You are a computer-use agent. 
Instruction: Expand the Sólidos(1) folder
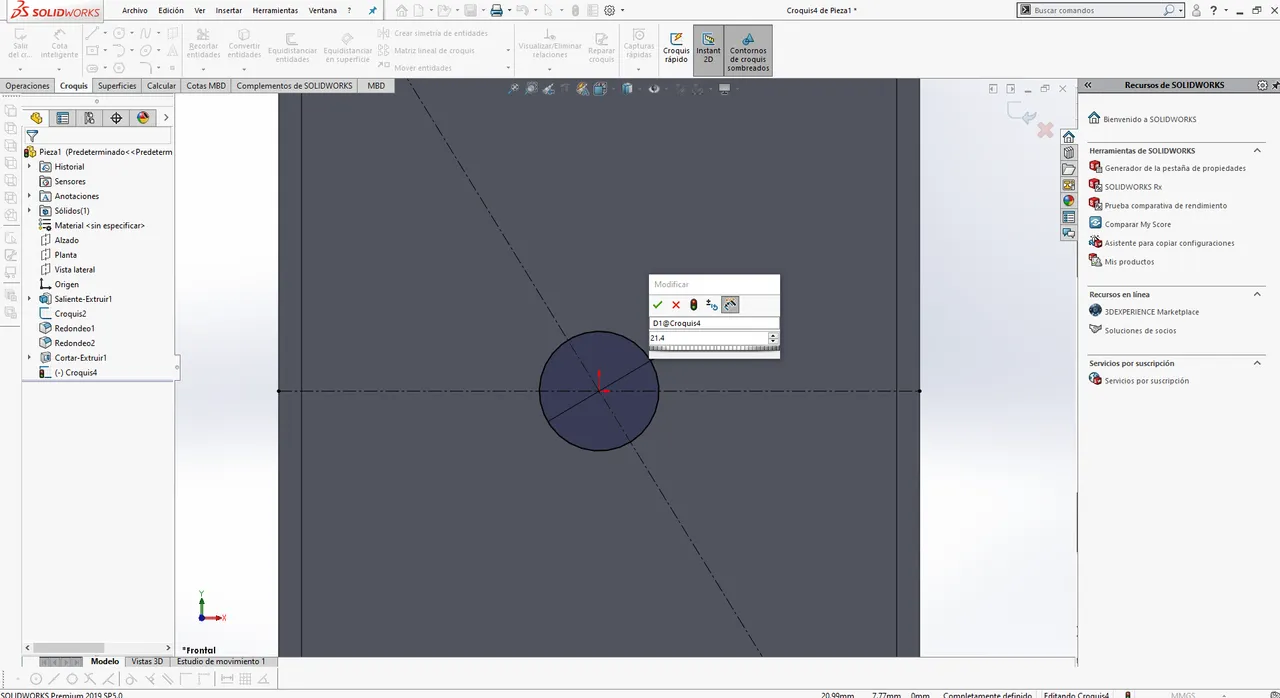point(29,211)
